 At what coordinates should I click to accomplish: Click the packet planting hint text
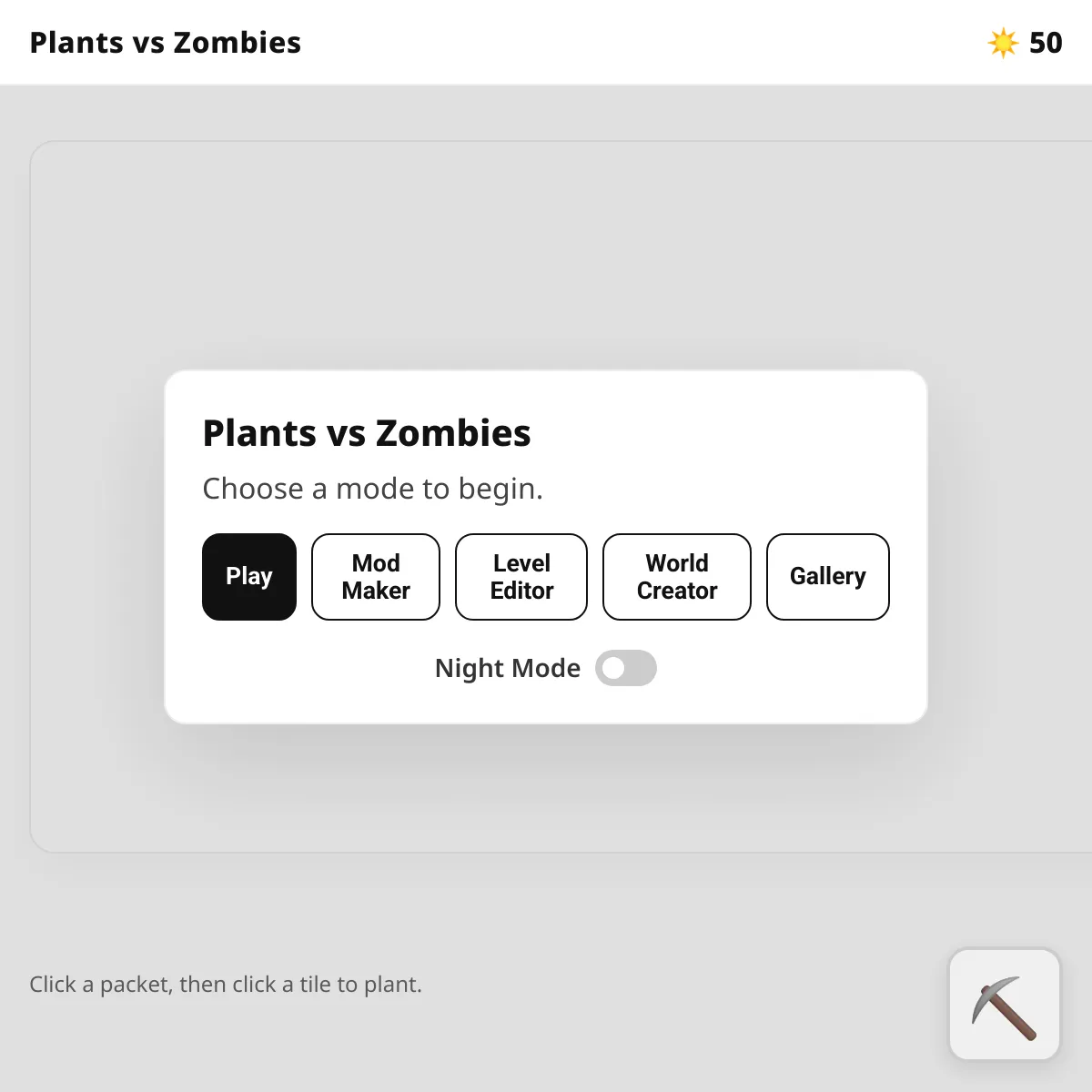[x=226, y=984]
